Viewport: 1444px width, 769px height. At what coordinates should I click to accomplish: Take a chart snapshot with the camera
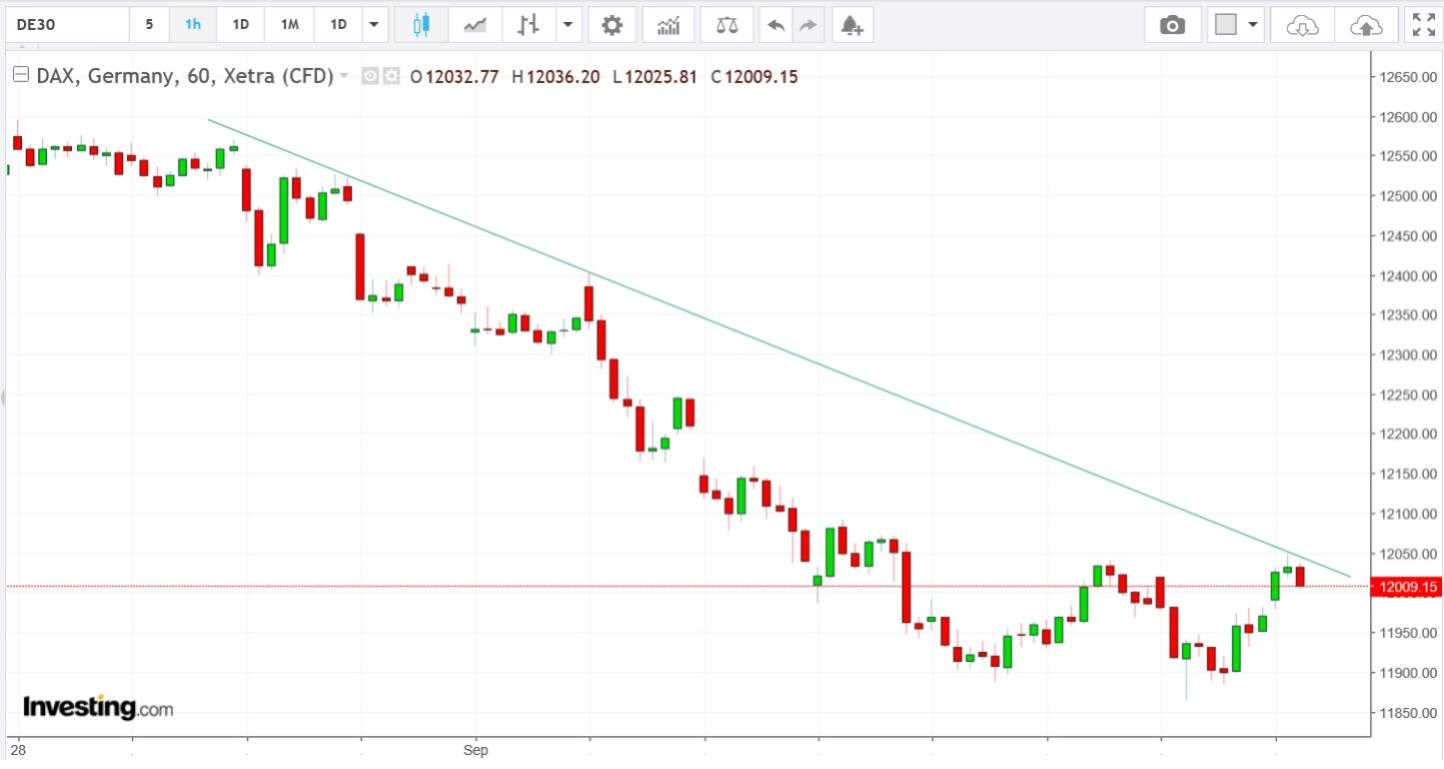pyautogui.click(x=1172, y=24)
